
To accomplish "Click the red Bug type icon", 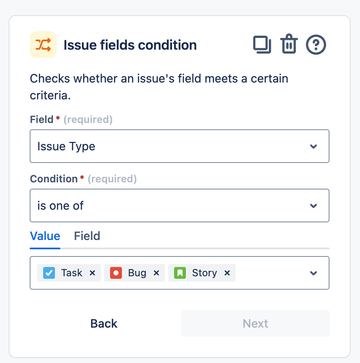I will 116,273.
